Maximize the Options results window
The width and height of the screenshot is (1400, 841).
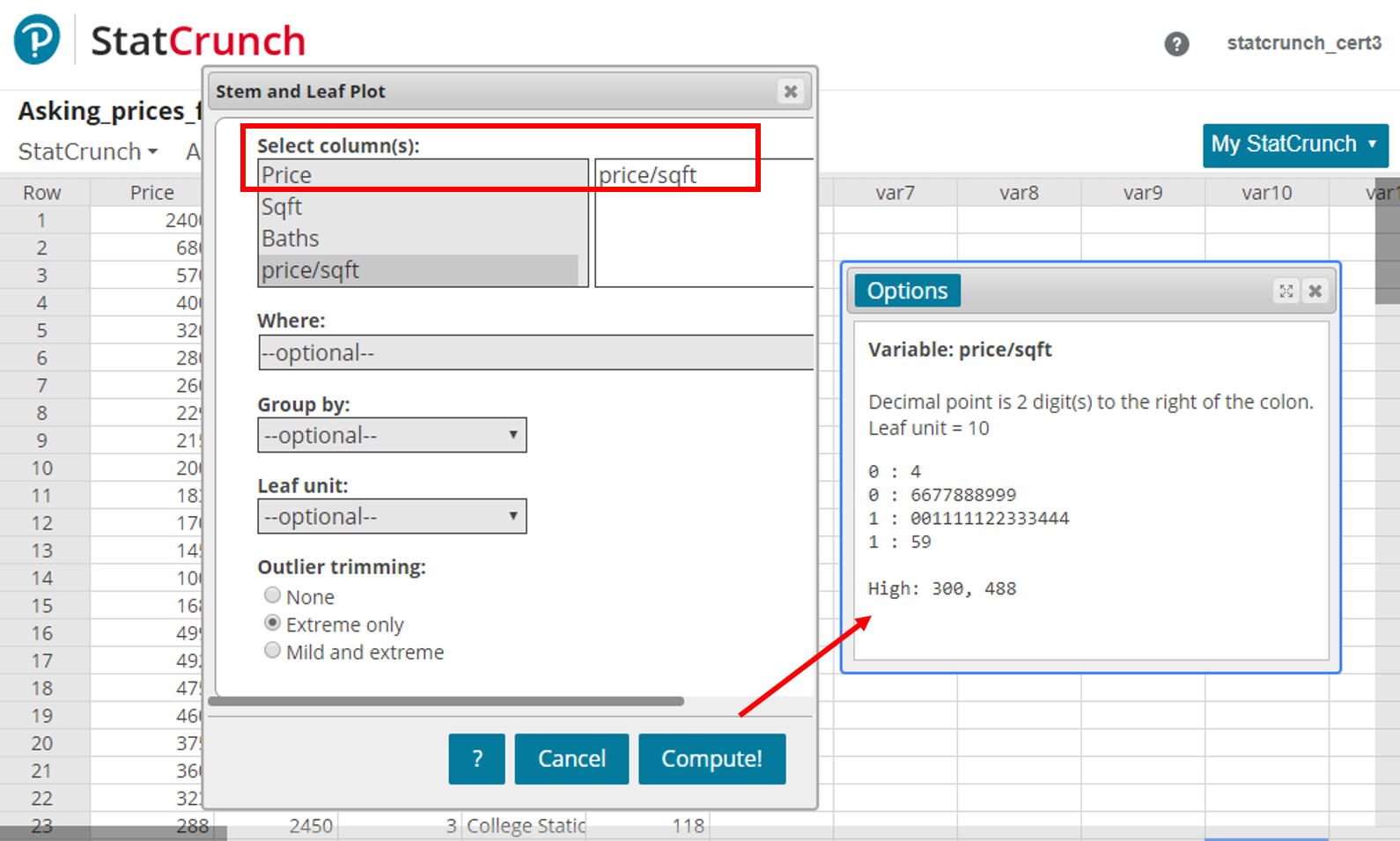1286,291
